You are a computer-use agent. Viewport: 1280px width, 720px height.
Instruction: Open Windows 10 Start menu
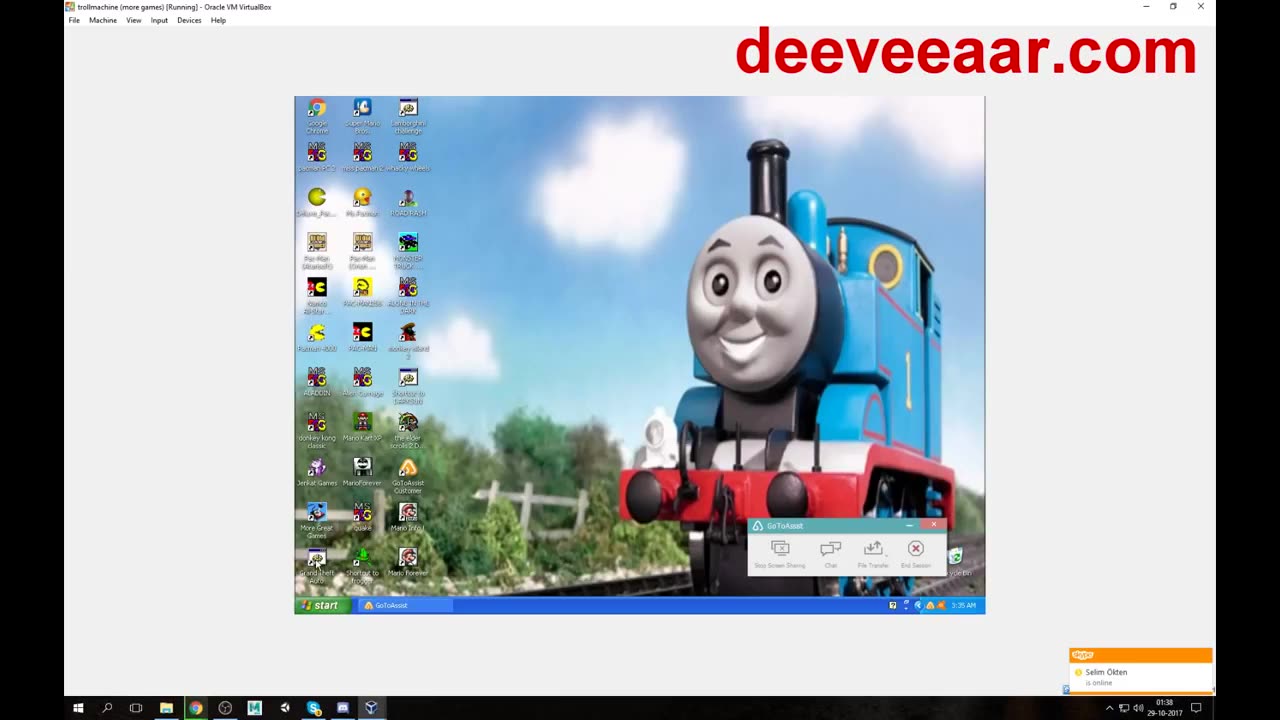[x=78, y=708]
